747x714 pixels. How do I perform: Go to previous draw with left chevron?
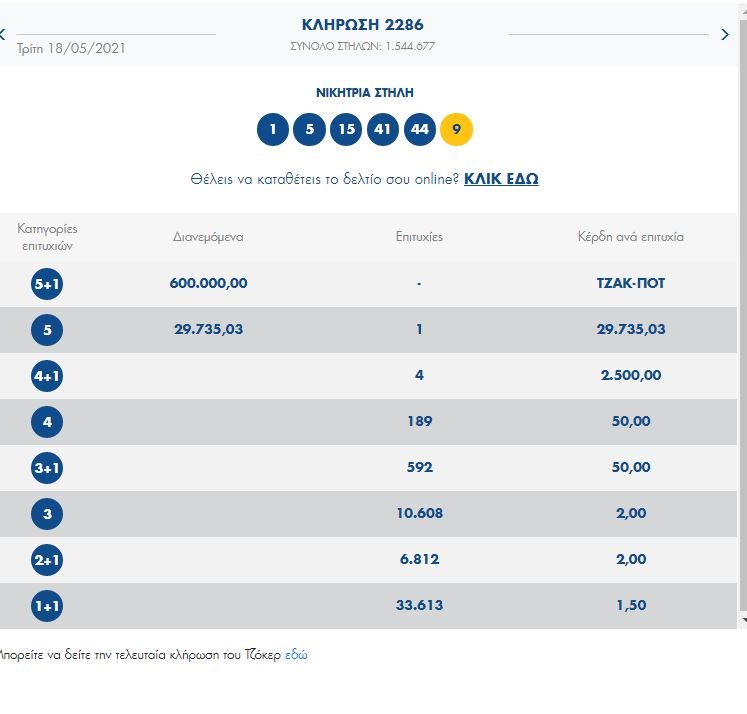pyautogui.click(x=3, y=35)
